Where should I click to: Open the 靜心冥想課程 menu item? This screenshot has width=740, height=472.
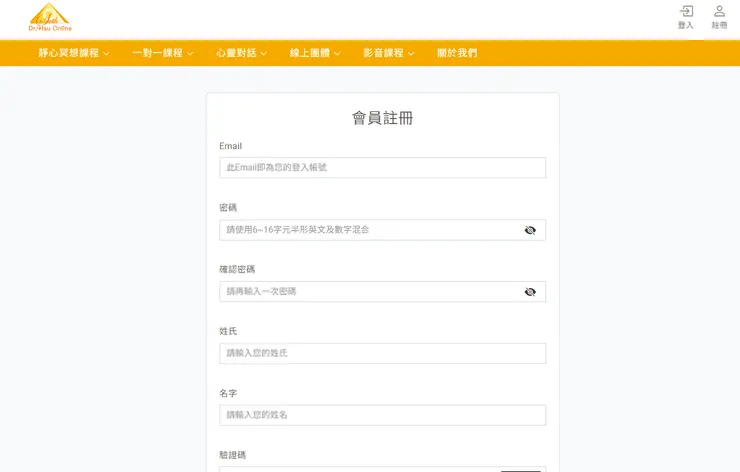coord(68,53)
